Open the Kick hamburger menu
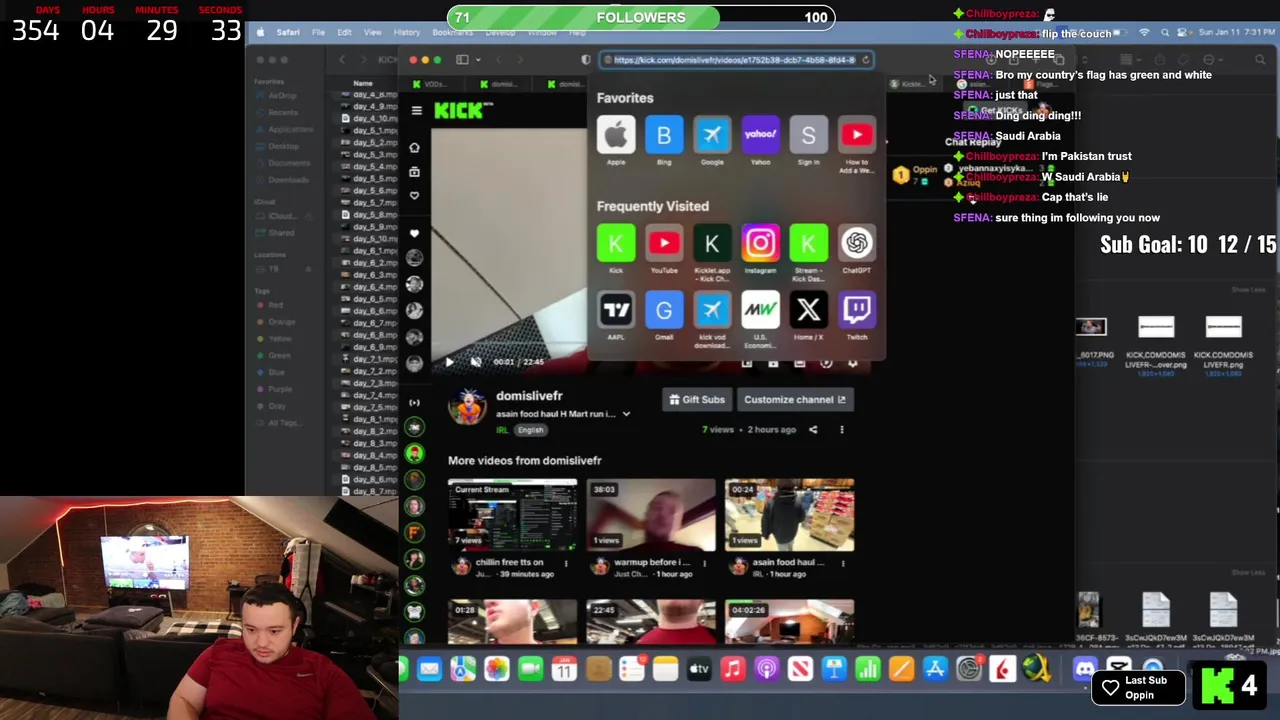 [x=416, y=111]
